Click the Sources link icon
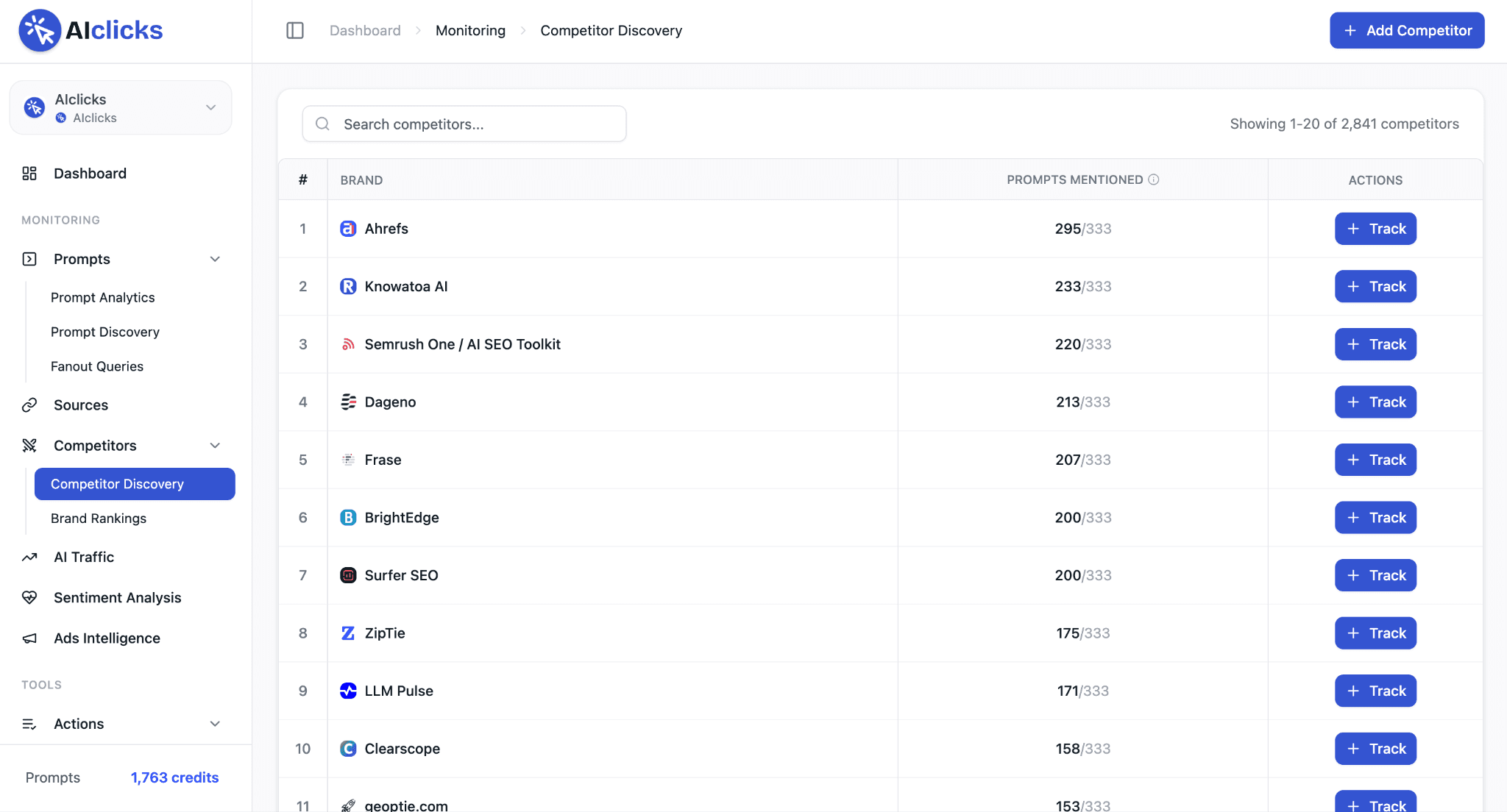Viewport: 1507px width, 812px height. coord(29,405)
